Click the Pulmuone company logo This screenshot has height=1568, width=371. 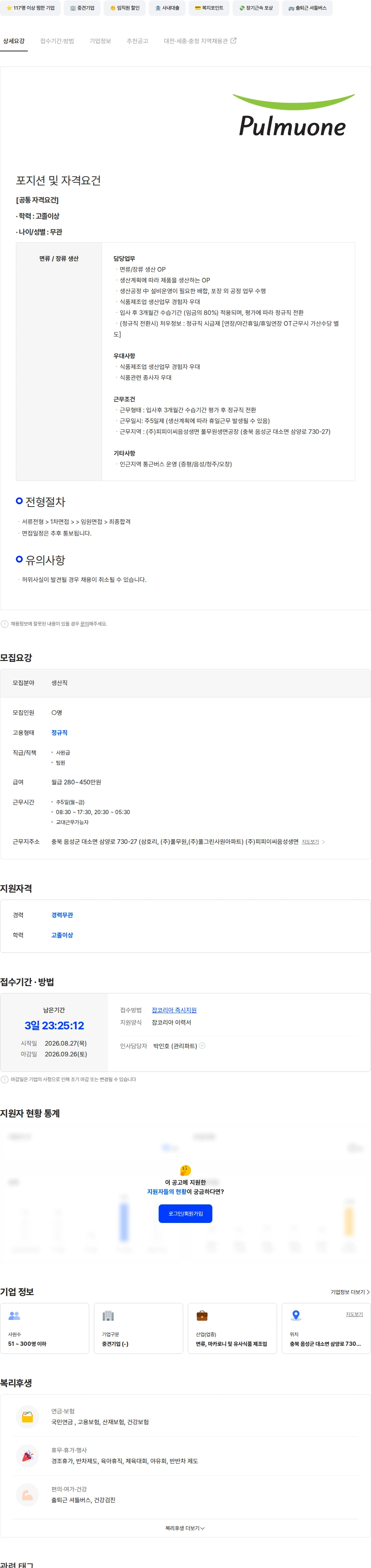[x=293, y=114]
